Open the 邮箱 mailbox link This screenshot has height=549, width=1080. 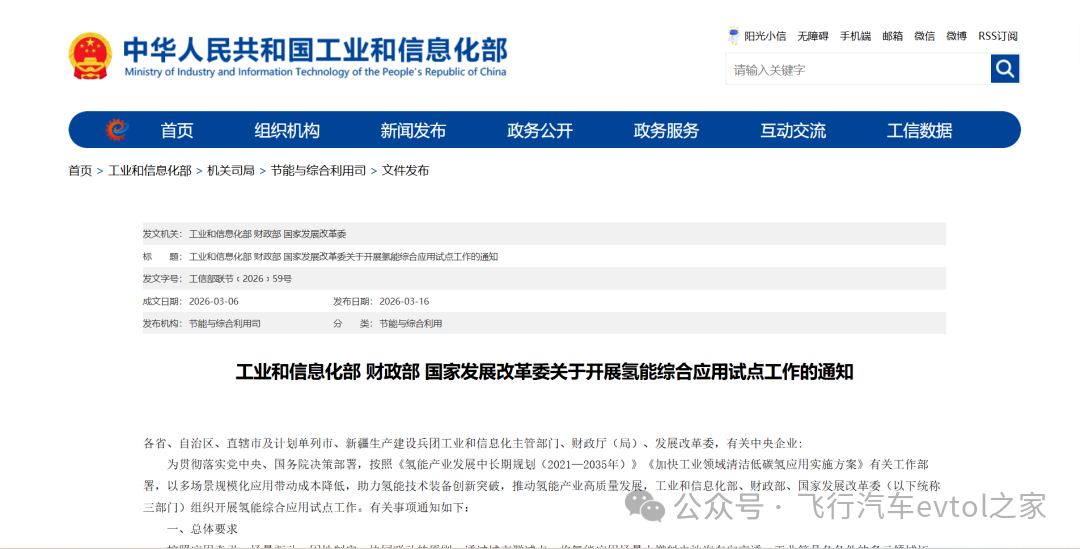pos(892,36)
